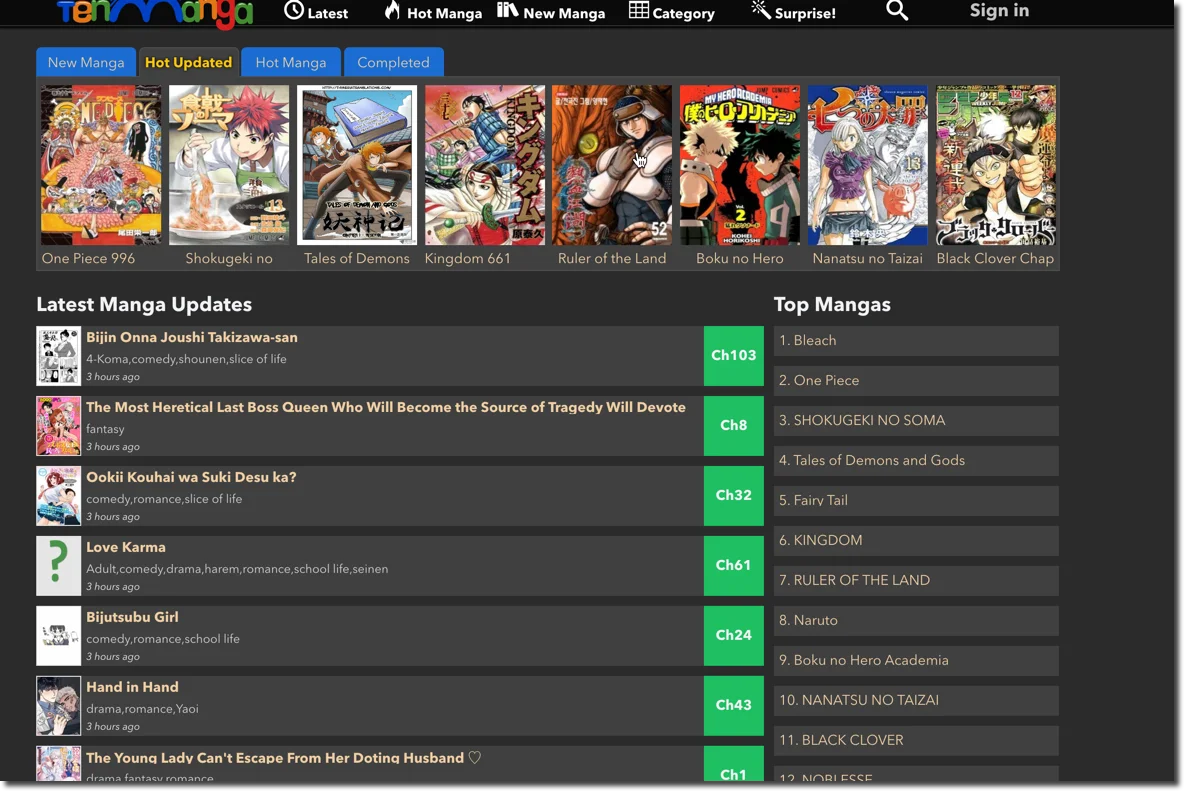The image size is (1184, 791).
Task: Open the Boku no Hero cover
Action: pyautogui.click(x=740, y=165)
